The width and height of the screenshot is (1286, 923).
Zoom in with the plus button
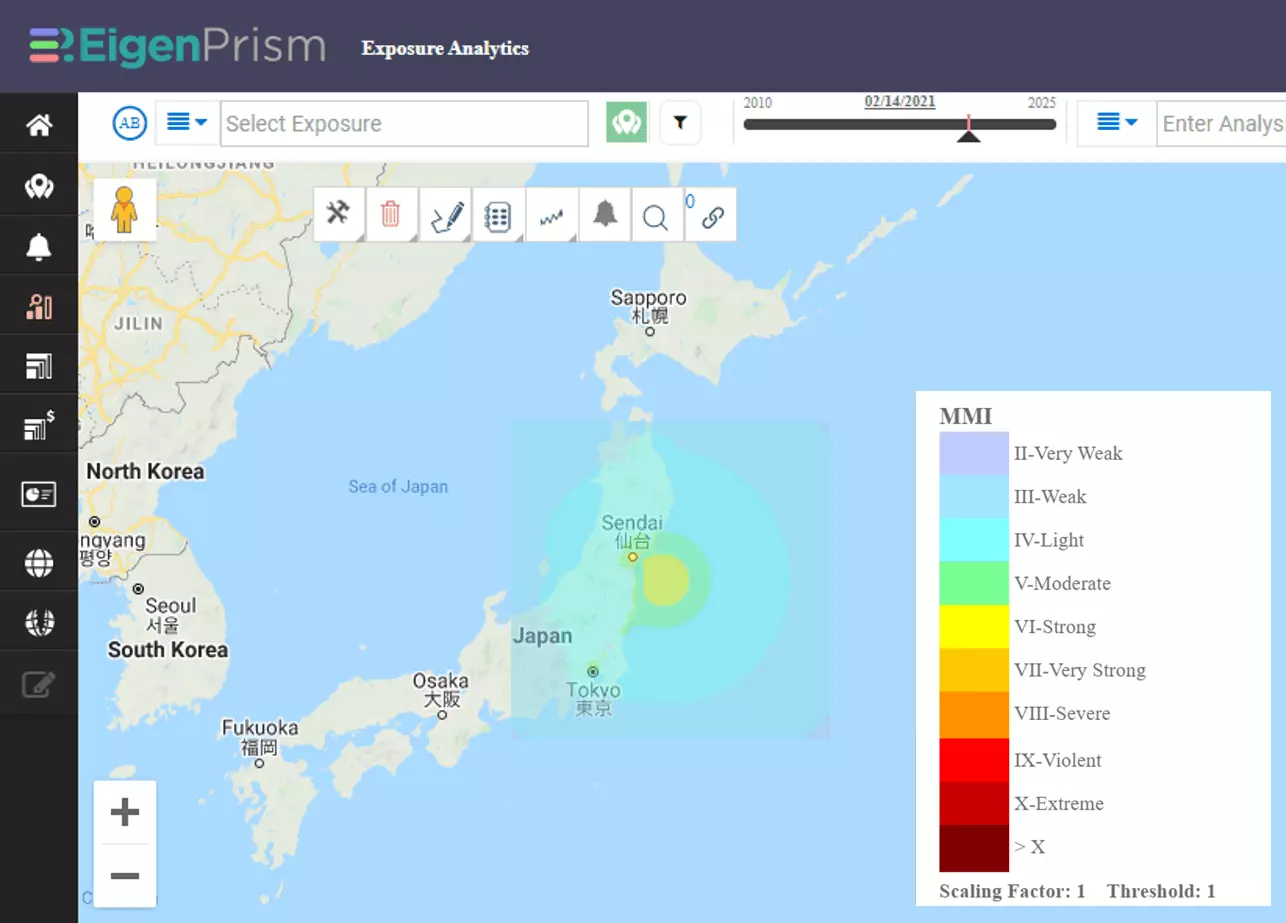coord(125,812)
